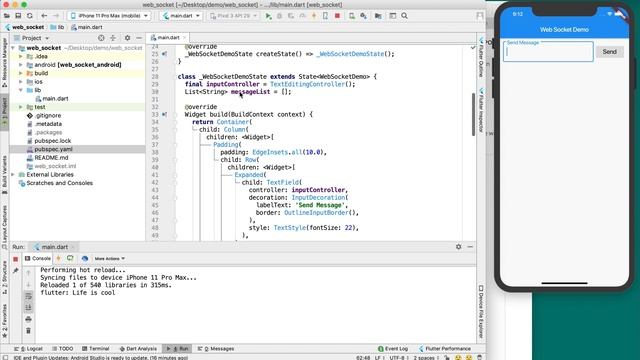Open the Dart Analysis tool window tab
This screenshot has width=640, height=360.
pos(138,349)
